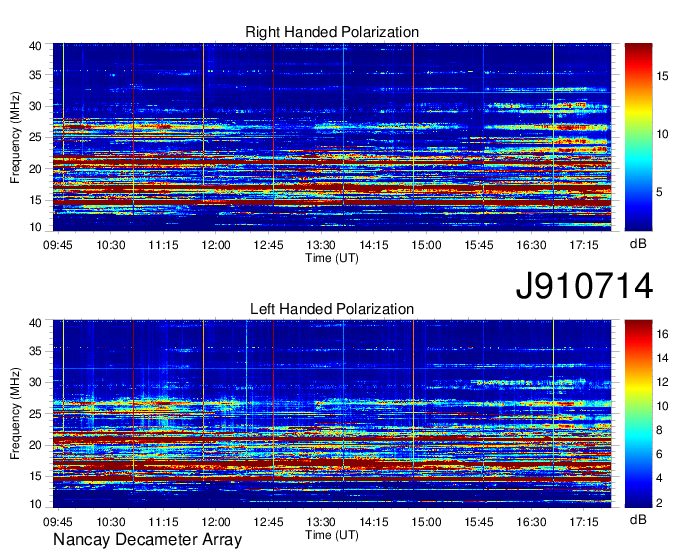Click the 2 dB value on Left Handed color scale
Image resolution: width=680 pixels, height=552 pixels.
tap(659, 503)
